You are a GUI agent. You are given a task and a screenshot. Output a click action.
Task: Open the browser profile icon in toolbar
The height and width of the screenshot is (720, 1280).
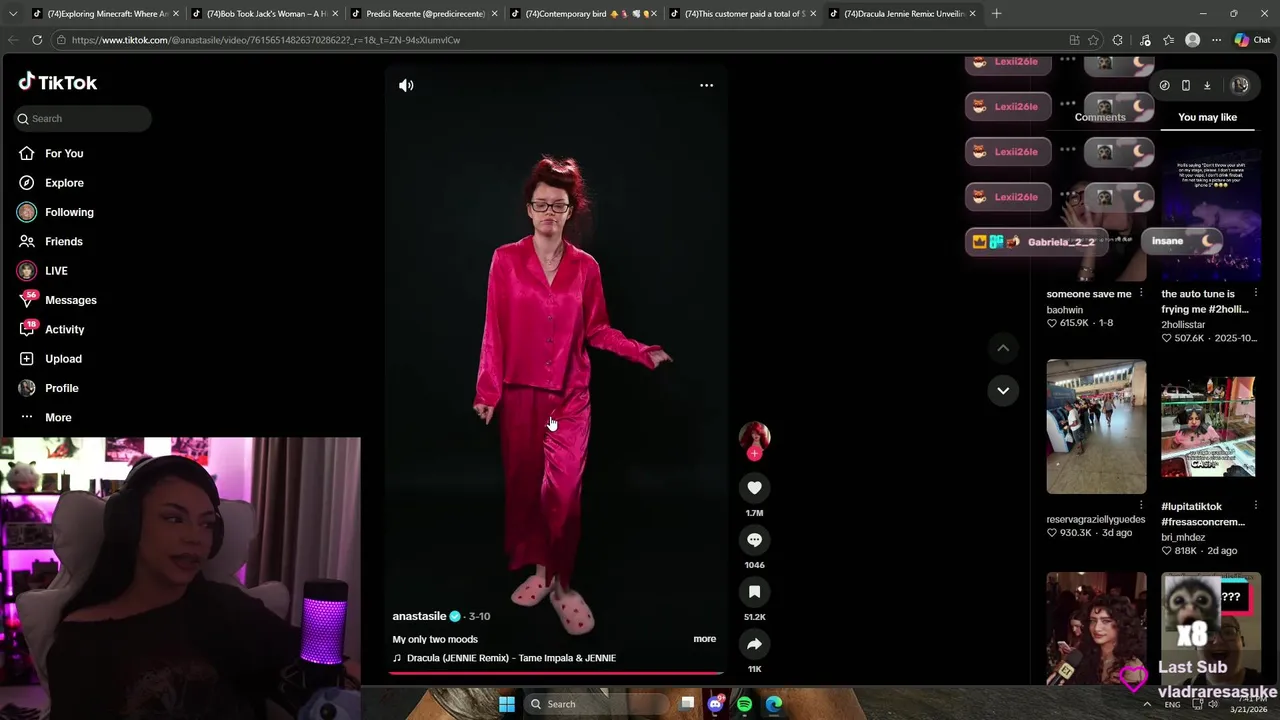click(x=1192, y=40)
